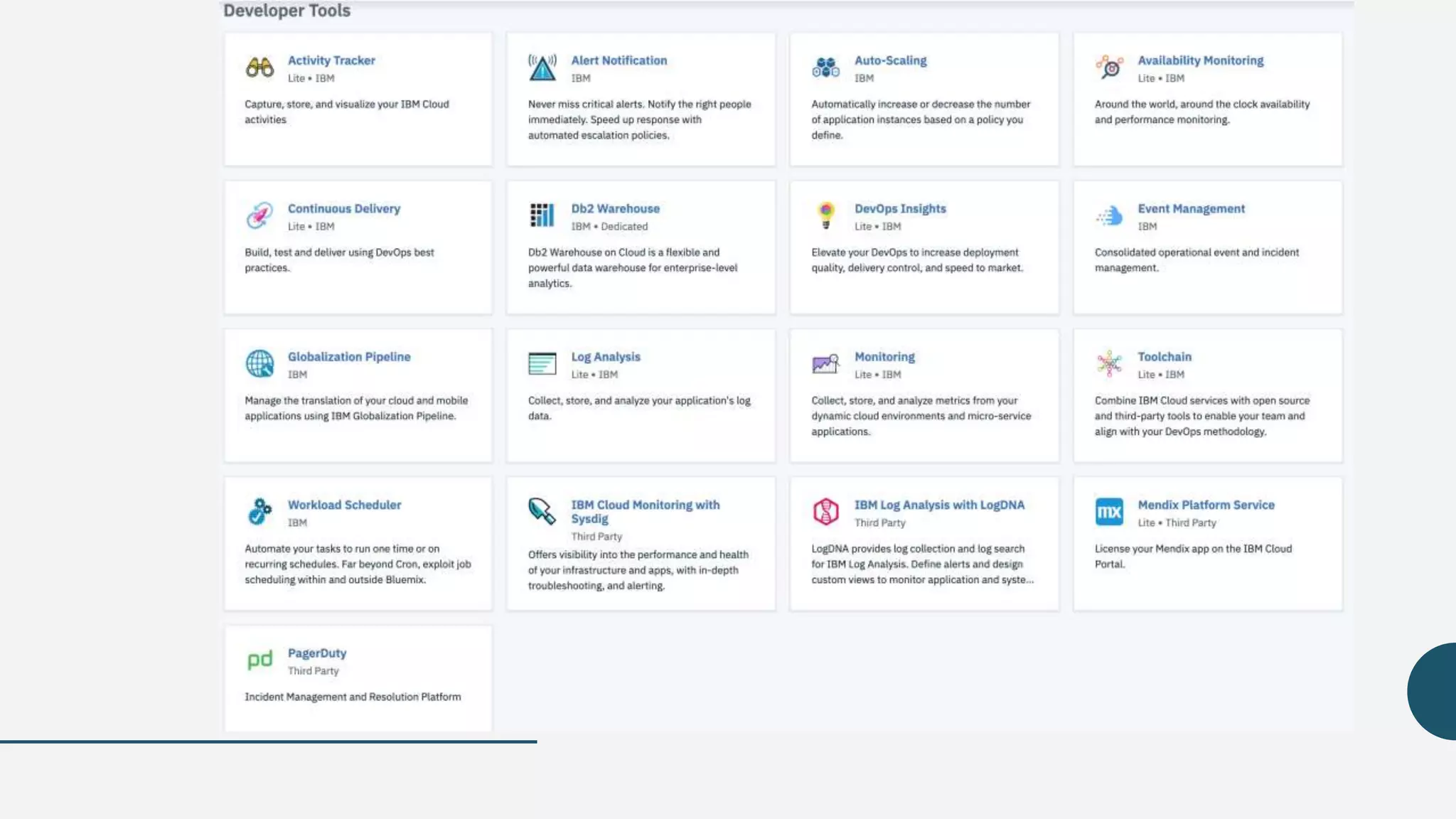Open the Log Analysis service link
Image resolution: width=1456 pixels, height=819 pixels.
(605, 357)
